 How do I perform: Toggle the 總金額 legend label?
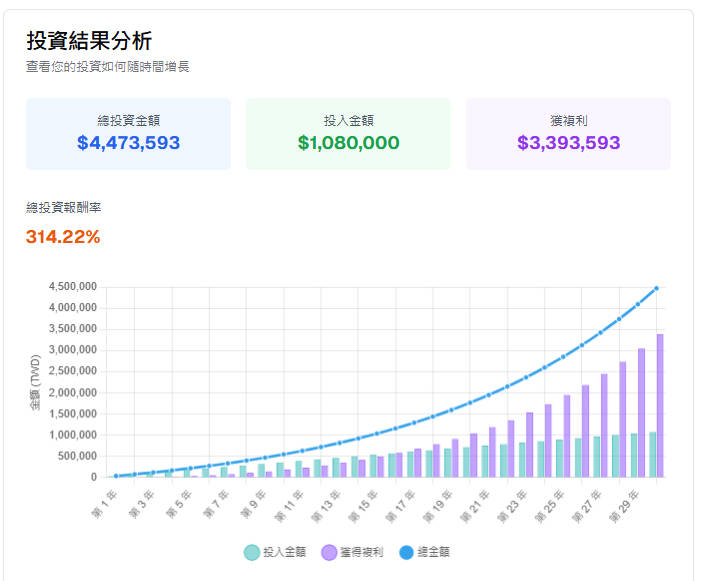pyautogui.click(x=433, y=552)
